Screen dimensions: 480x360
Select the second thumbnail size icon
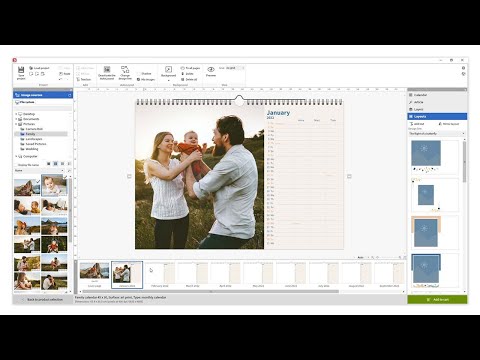(55, 164)
